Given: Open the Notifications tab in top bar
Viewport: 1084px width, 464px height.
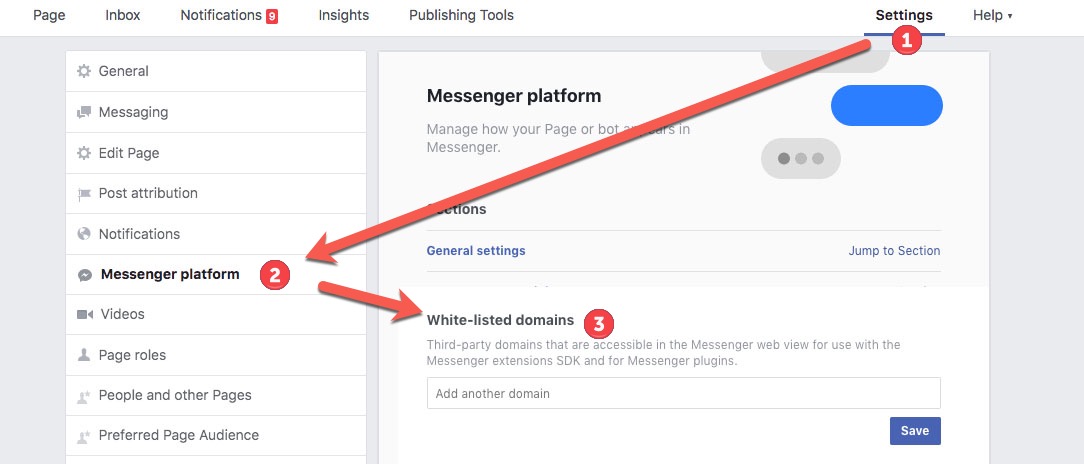Looking at the screenshot, I should click(221, 15).
